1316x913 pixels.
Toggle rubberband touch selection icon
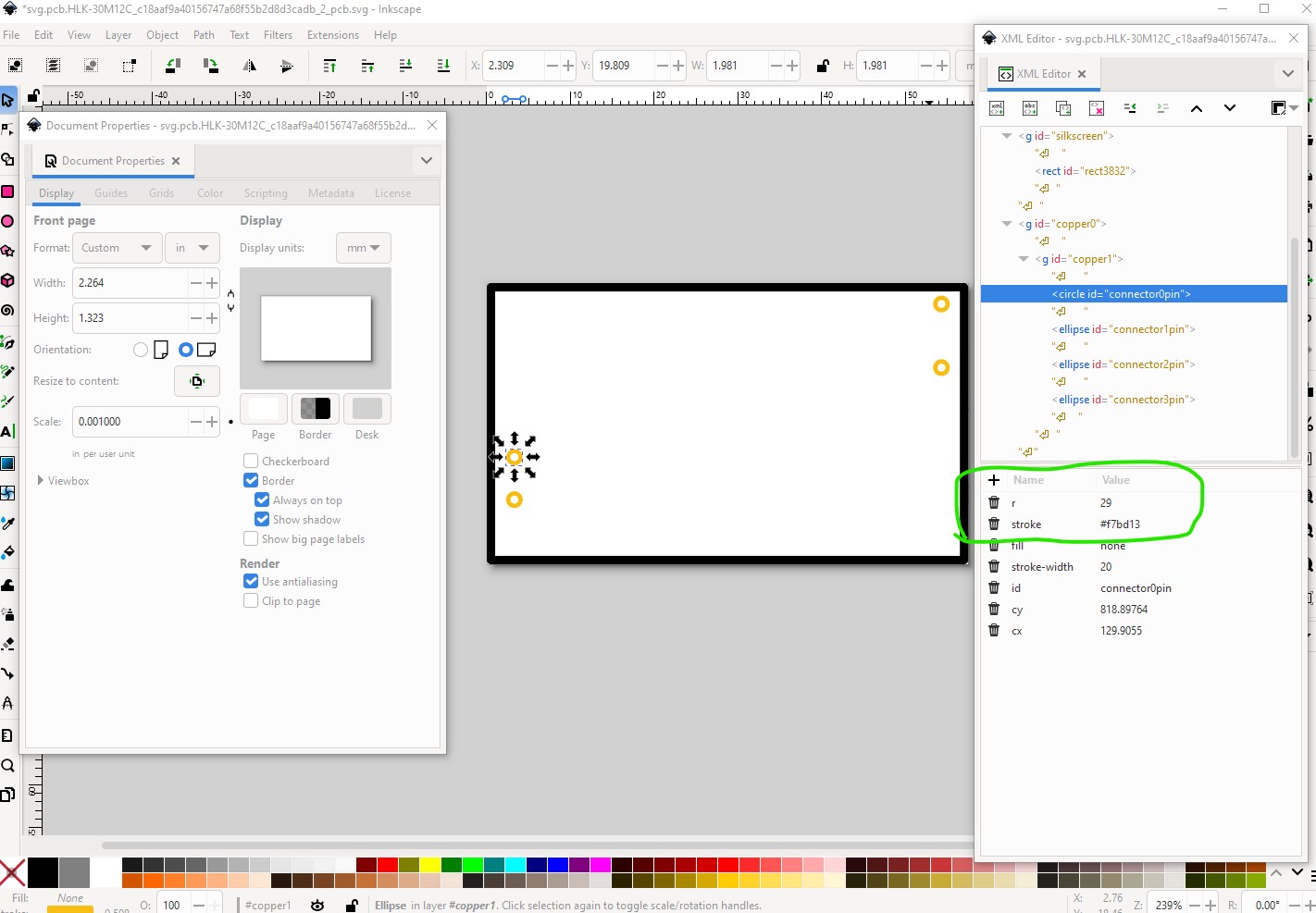[129, 66]
